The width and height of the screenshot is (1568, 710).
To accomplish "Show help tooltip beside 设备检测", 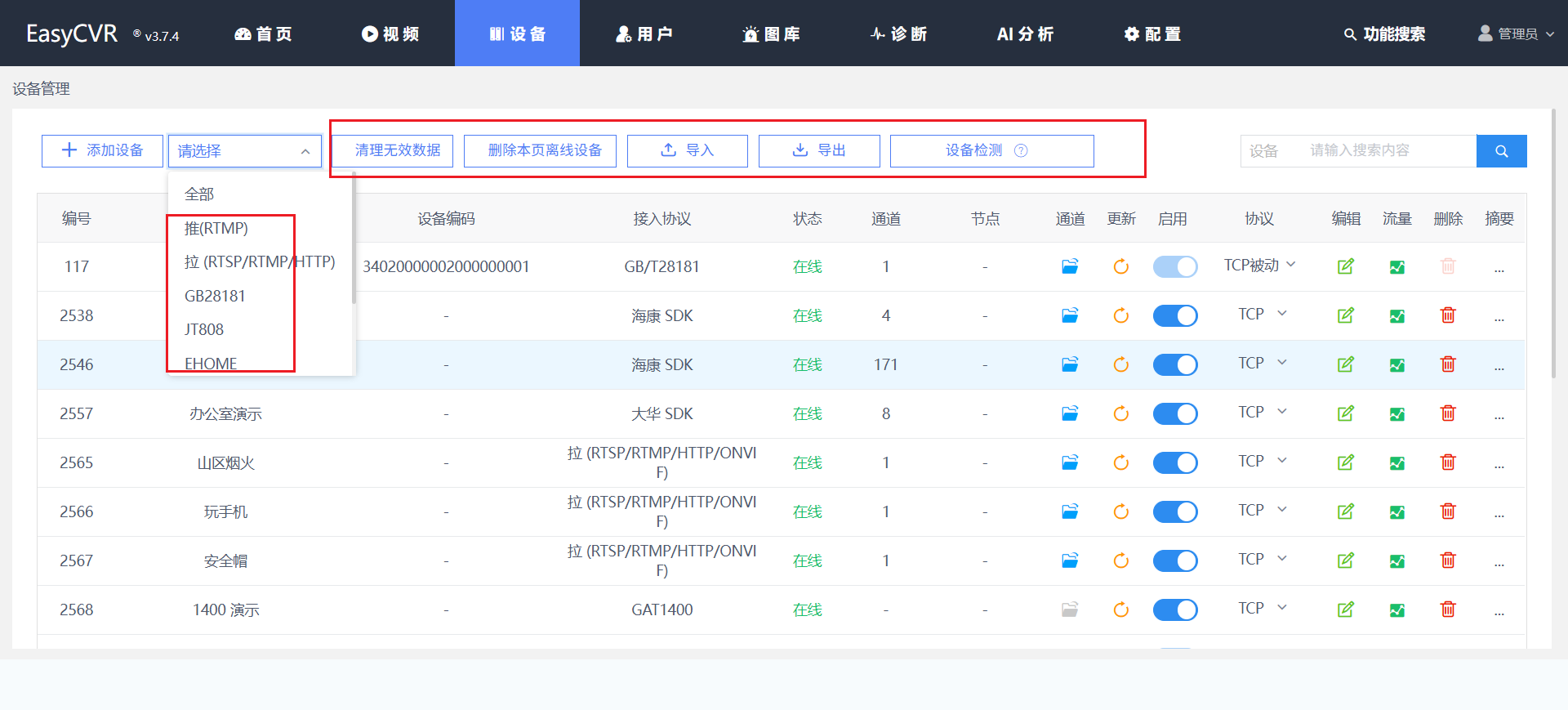I will [1021, 151].
